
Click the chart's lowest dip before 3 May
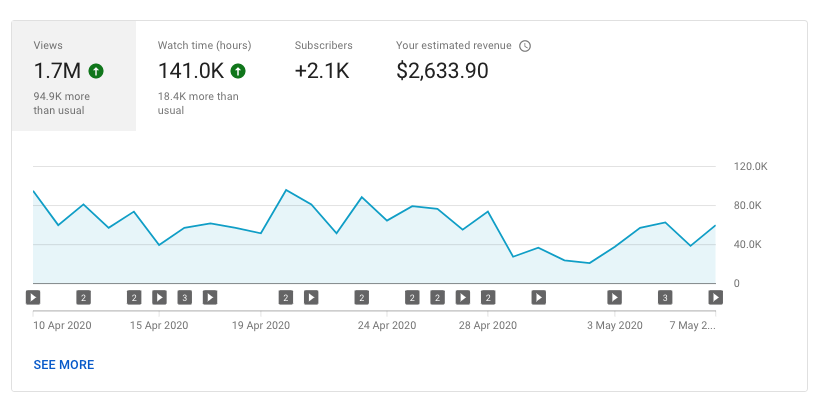pyautogui.click(x=590, y=263)
